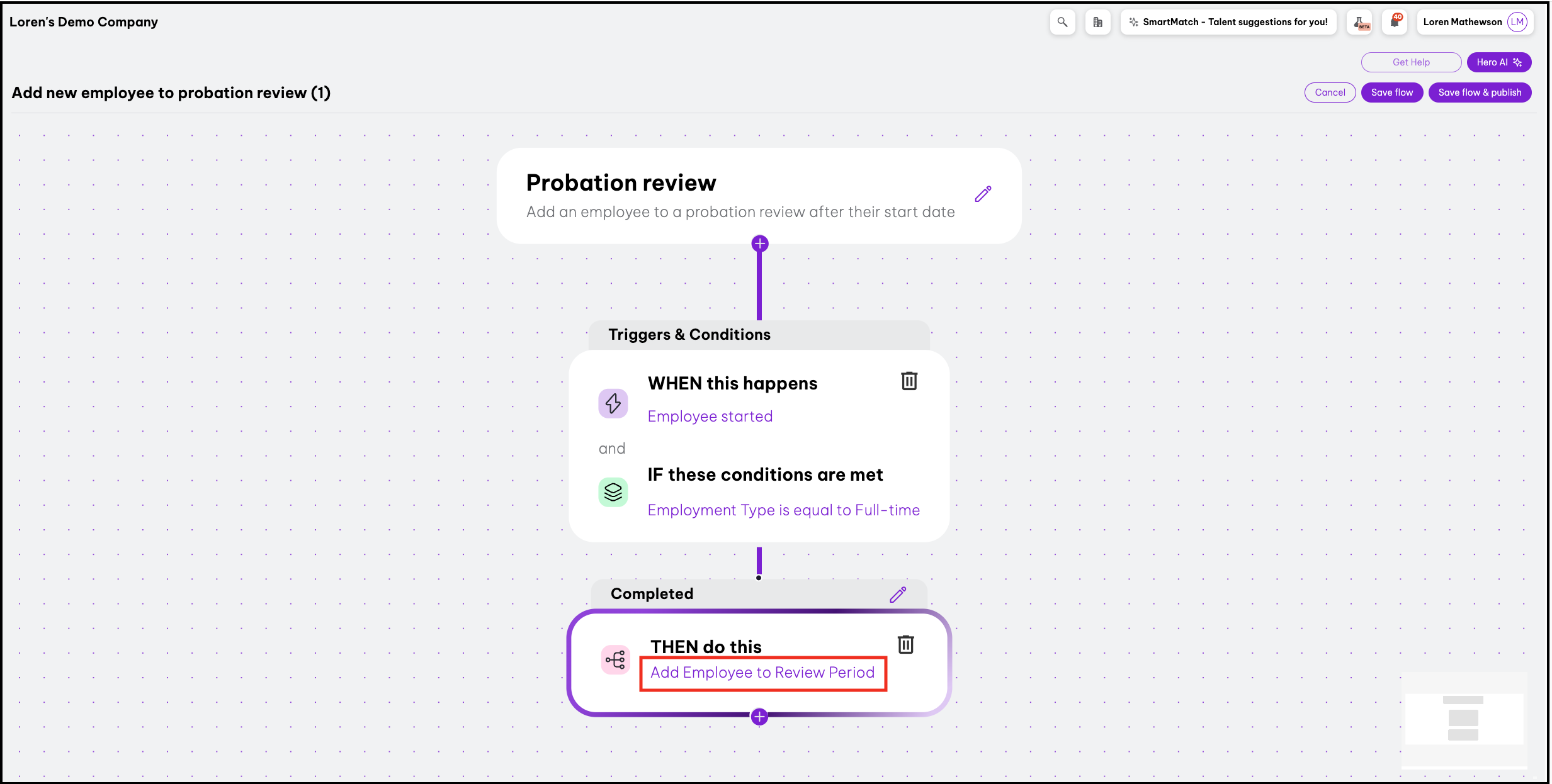Click the search magnifier icon
The height and width of the screenshot is (784, 1552).
pyautogui.click(x=1062, y=22)
